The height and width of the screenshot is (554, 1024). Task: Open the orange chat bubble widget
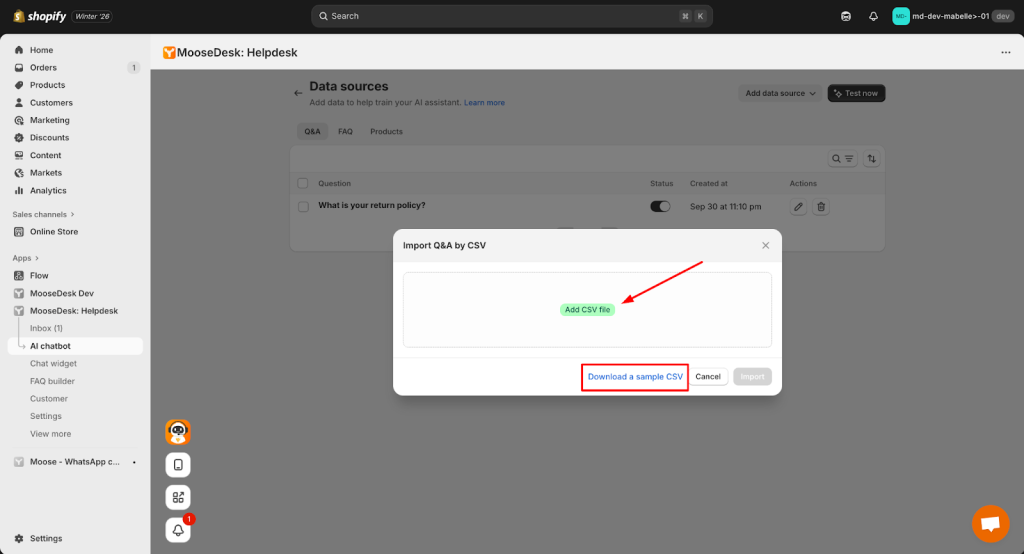990,523
